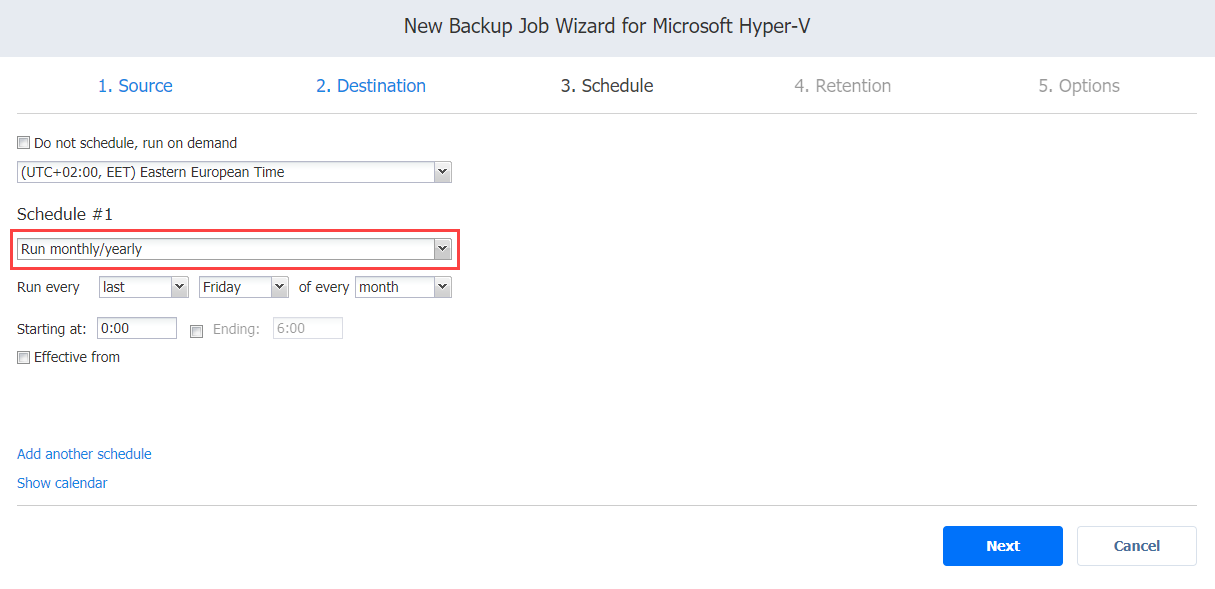Select the 5. Options step

tap(1079, 86)
